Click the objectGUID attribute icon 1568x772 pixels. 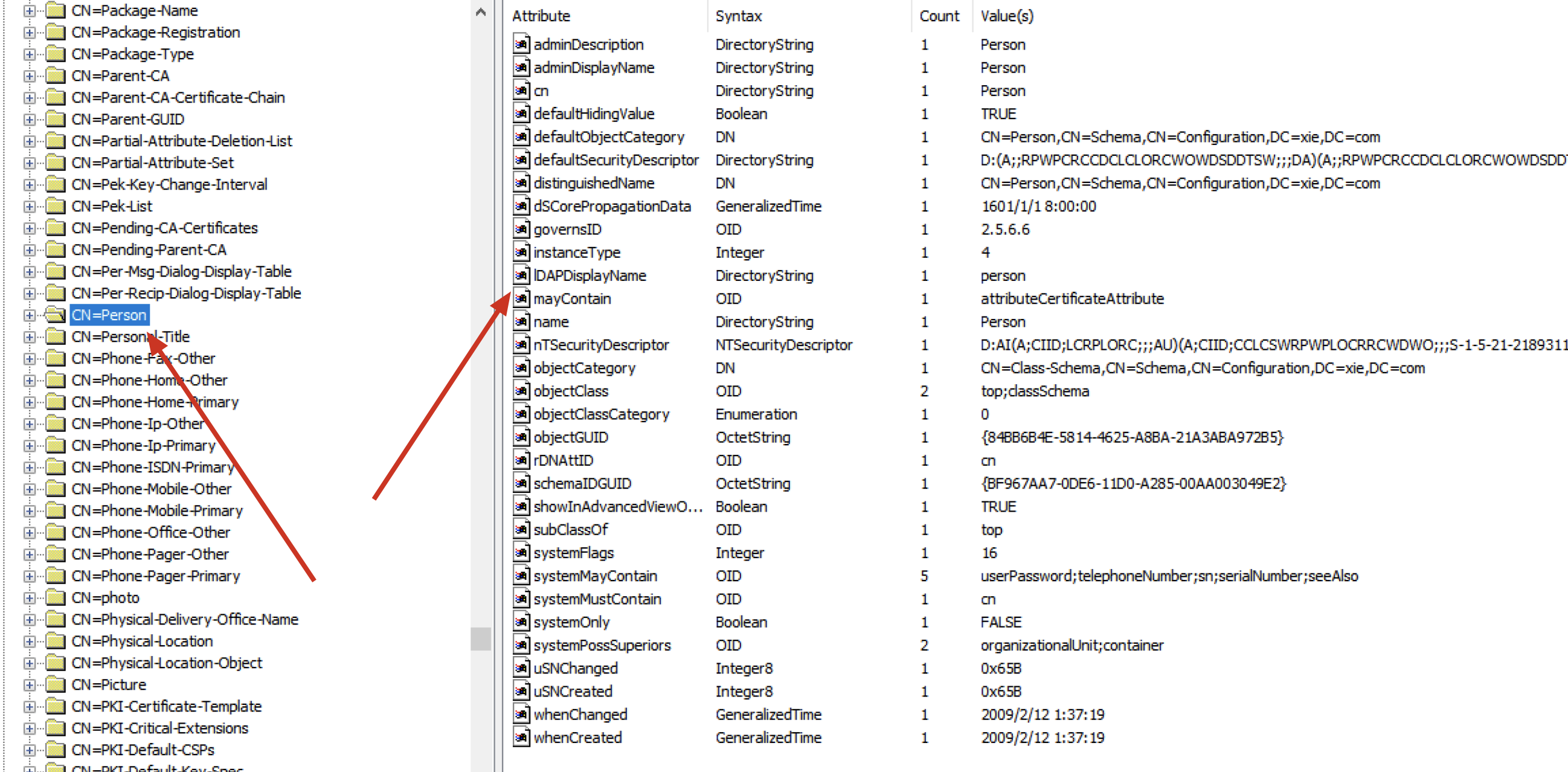point(522,437)
